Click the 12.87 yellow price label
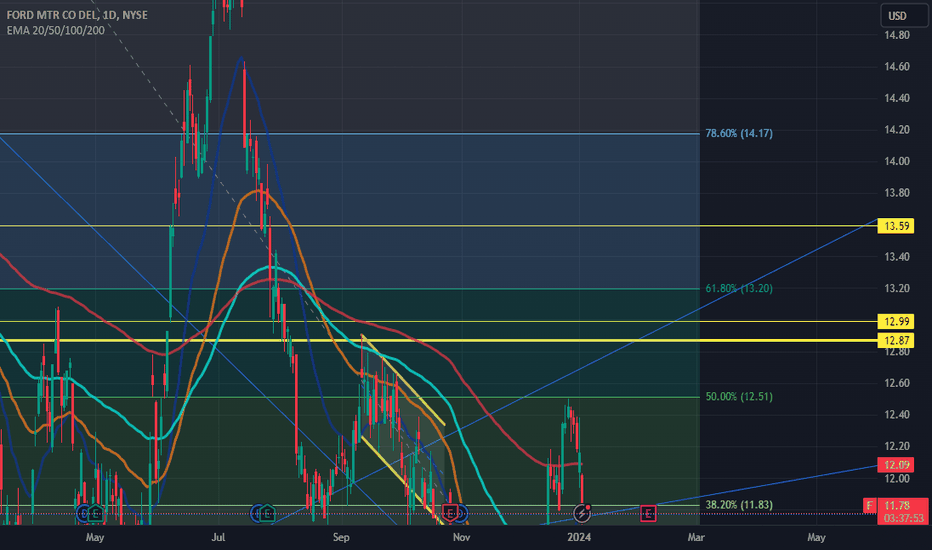This screenshot has height=550, width=932. [896, 341]
